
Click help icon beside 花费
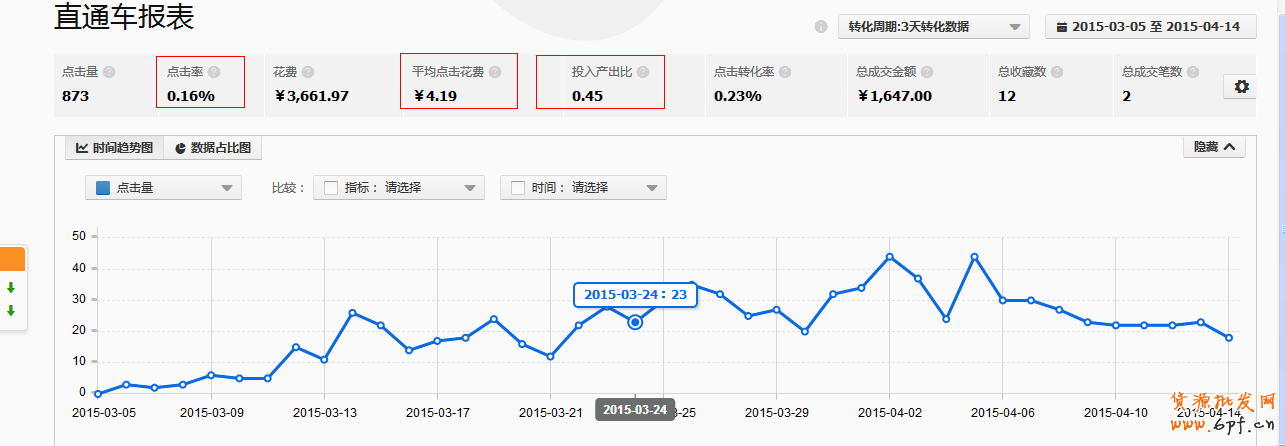click(308, 72)
